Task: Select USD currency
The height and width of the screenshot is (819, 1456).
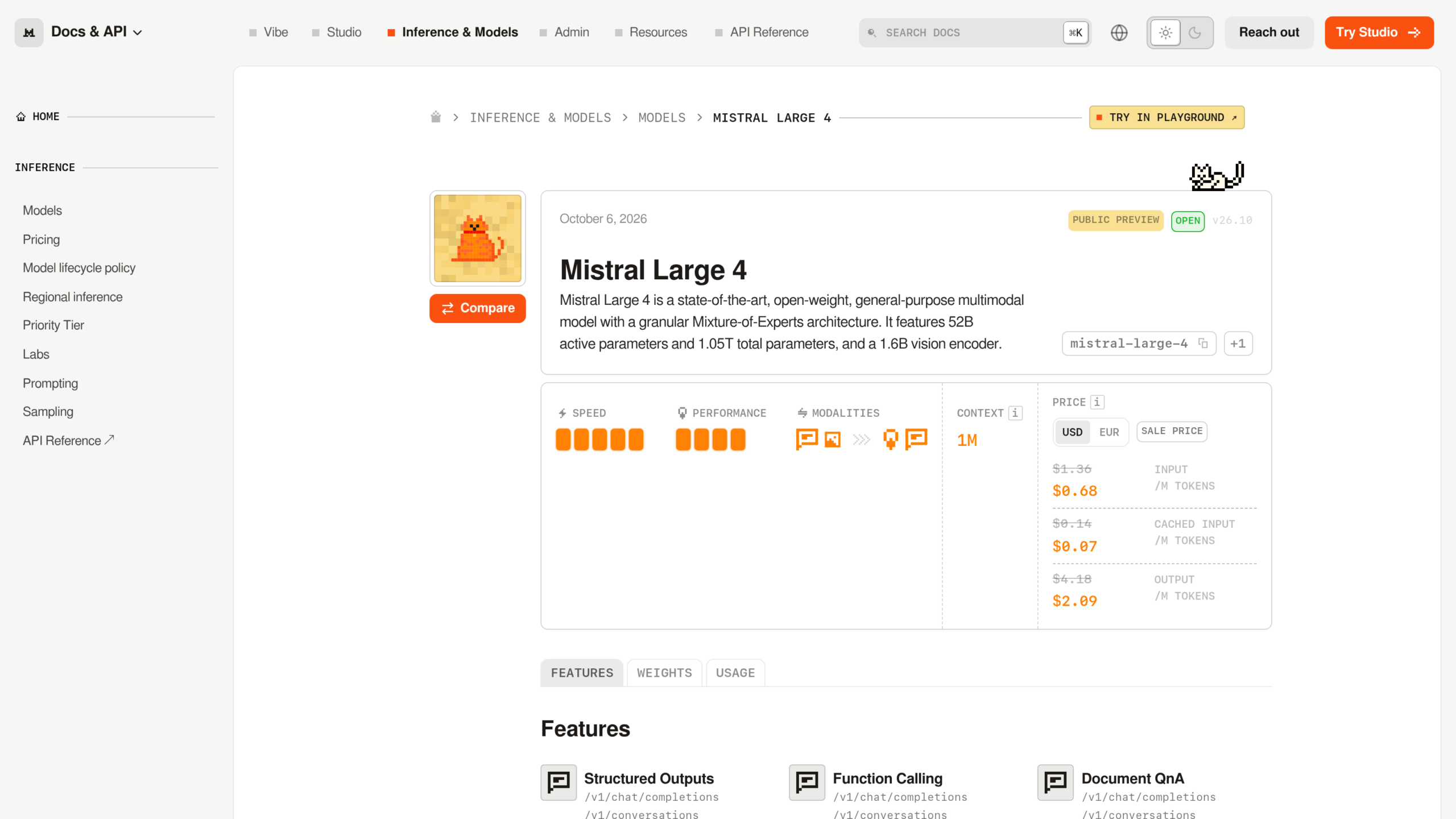Action: 1072,432
